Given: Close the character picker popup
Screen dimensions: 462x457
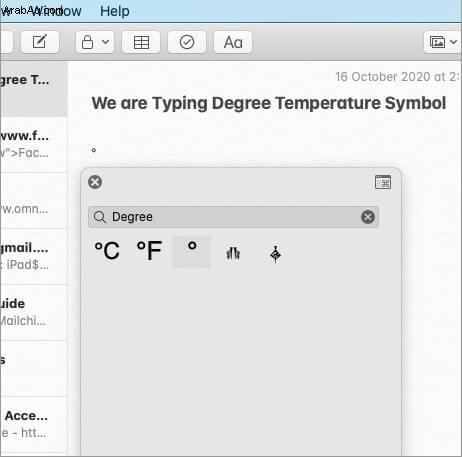Looking at the screenshot, I should click(x=95, y=182).
